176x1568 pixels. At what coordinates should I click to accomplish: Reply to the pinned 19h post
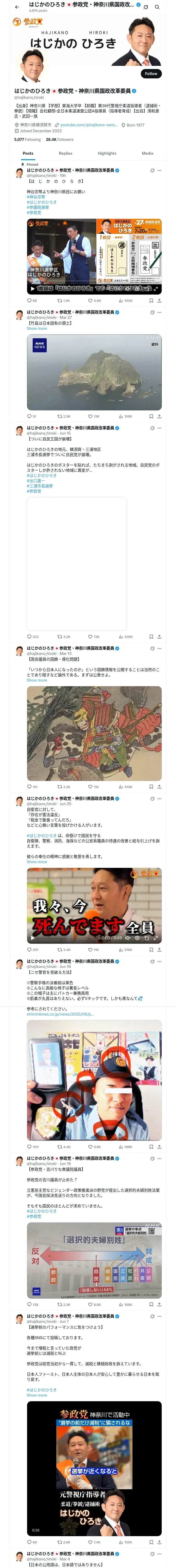point(29,300)
